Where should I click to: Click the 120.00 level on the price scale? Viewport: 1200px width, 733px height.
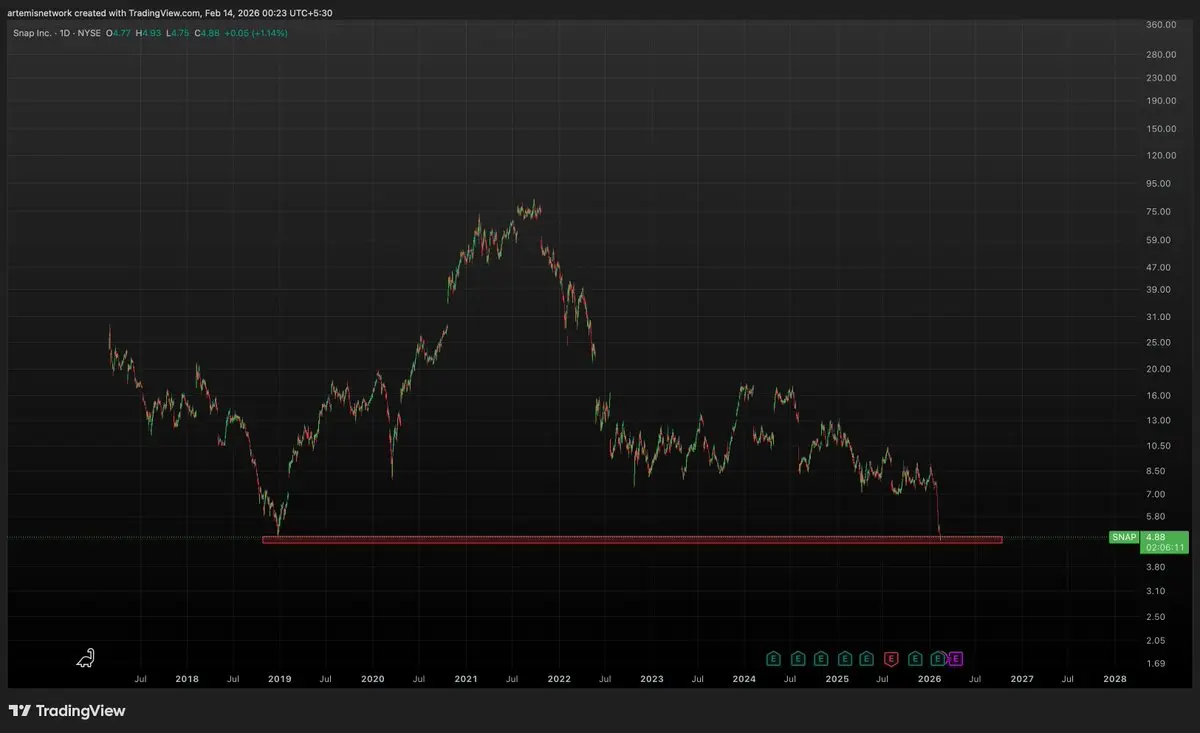click(x=1161, y=156)
